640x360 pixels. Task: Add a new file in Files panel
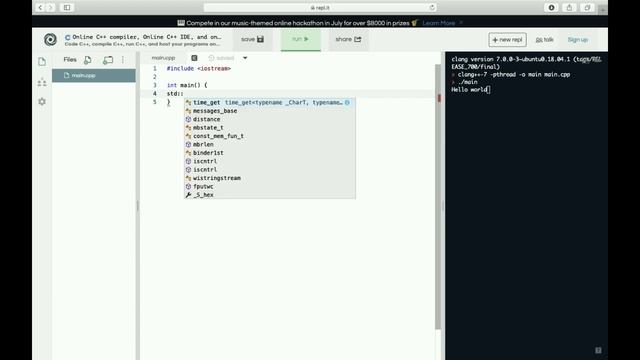pyautogui.click(x=87, y=60)
